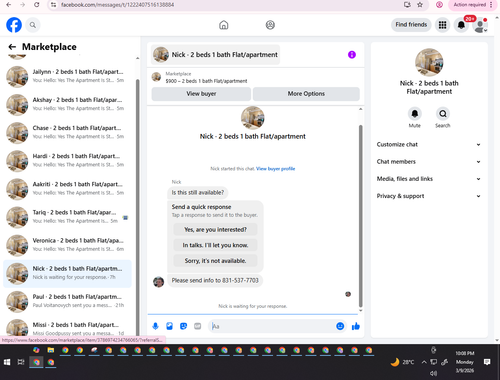Open the View buyer profile link

tap(275, 169)
